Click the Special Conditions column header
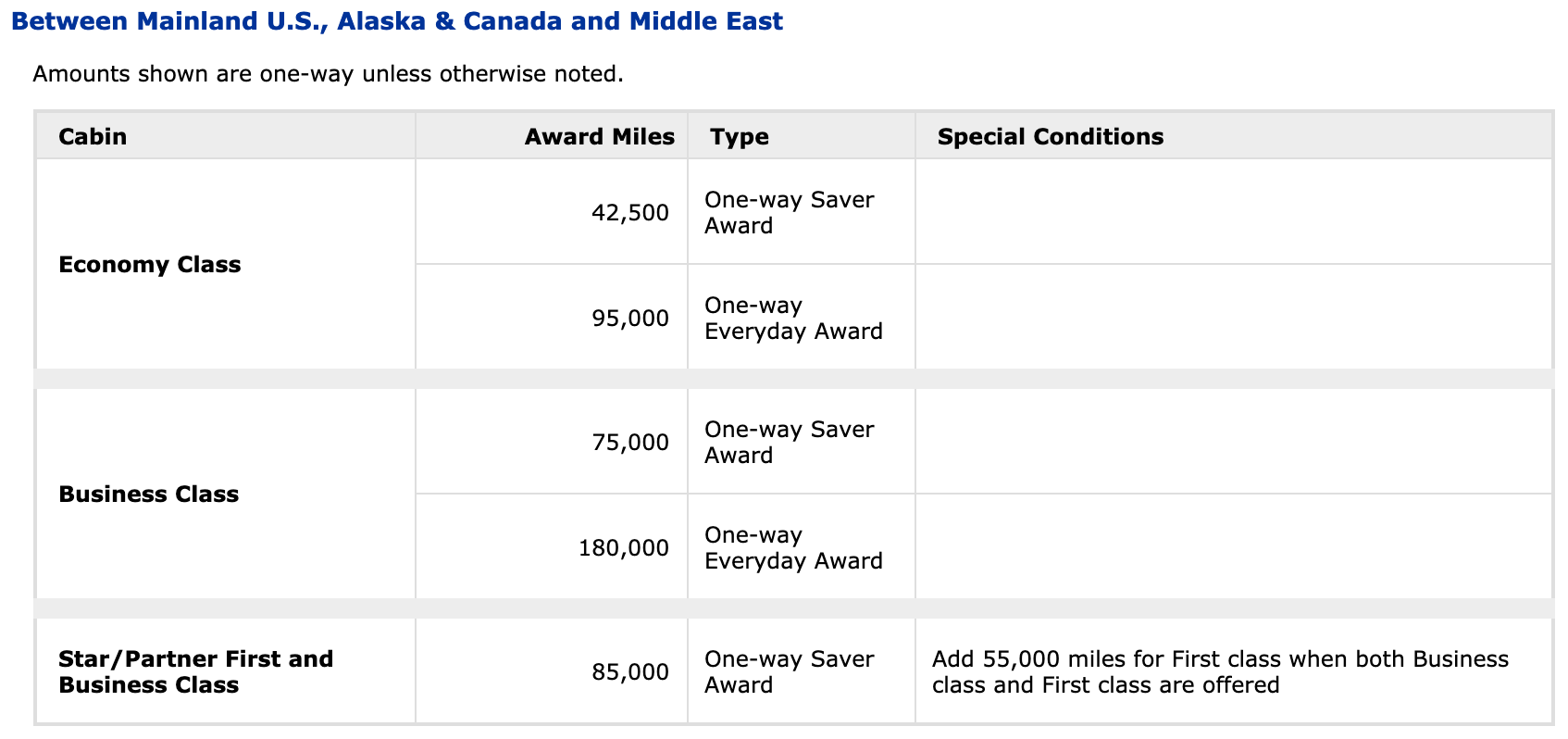Viewport: 1568px width, 739px height. [x=1050, y=137]
